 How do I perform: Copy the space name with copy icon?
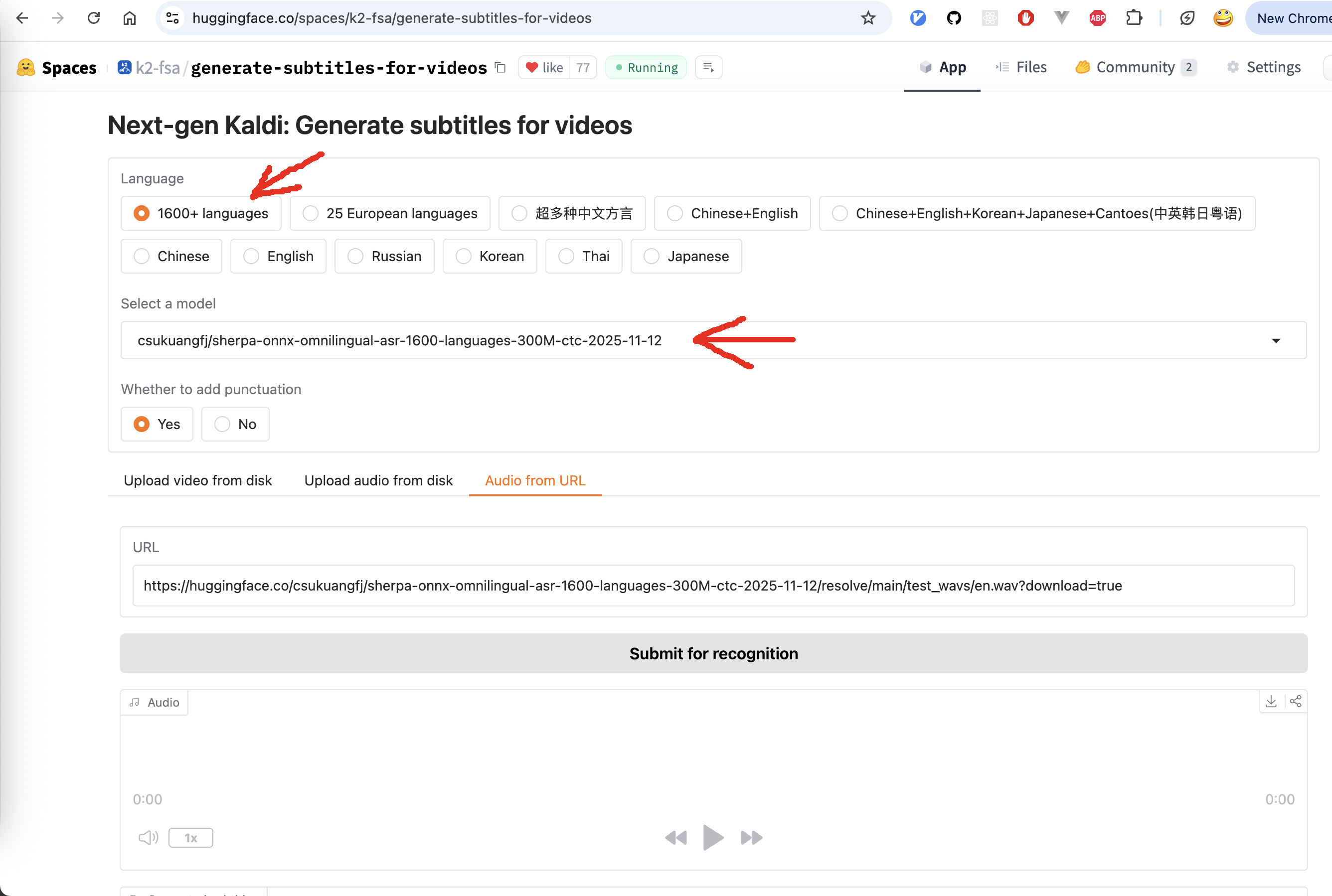click(500, 67)
